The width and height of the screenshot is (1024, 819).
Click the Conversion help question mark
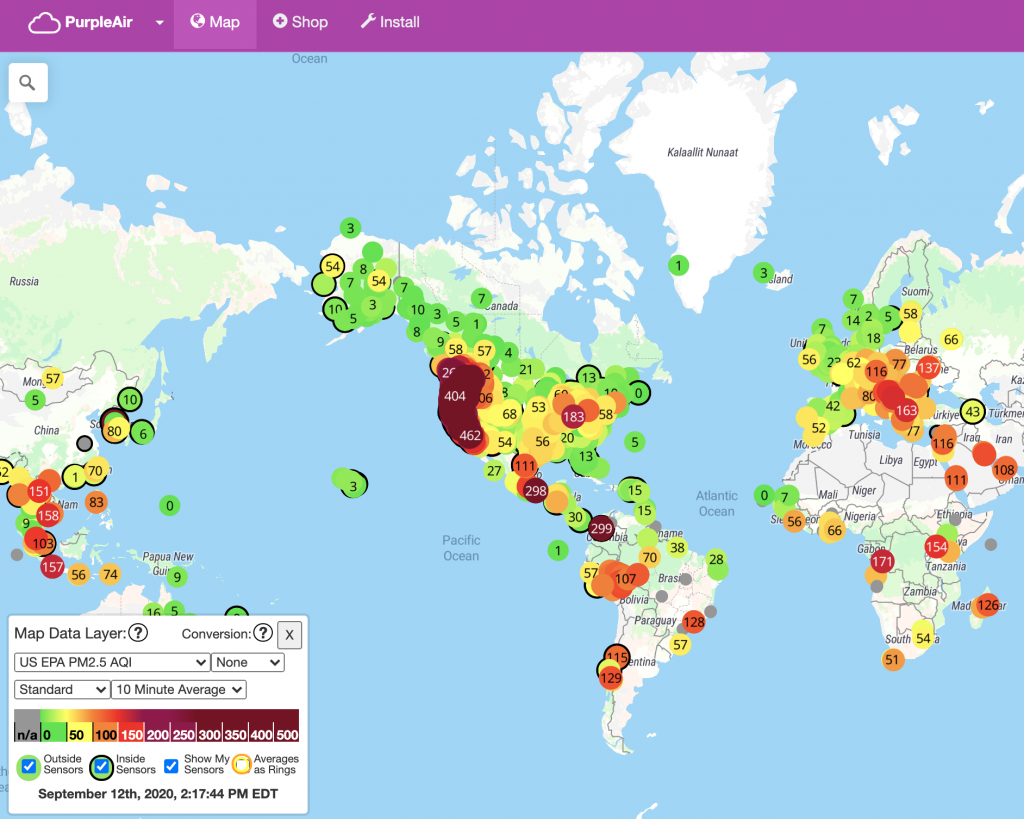[262, 633]
